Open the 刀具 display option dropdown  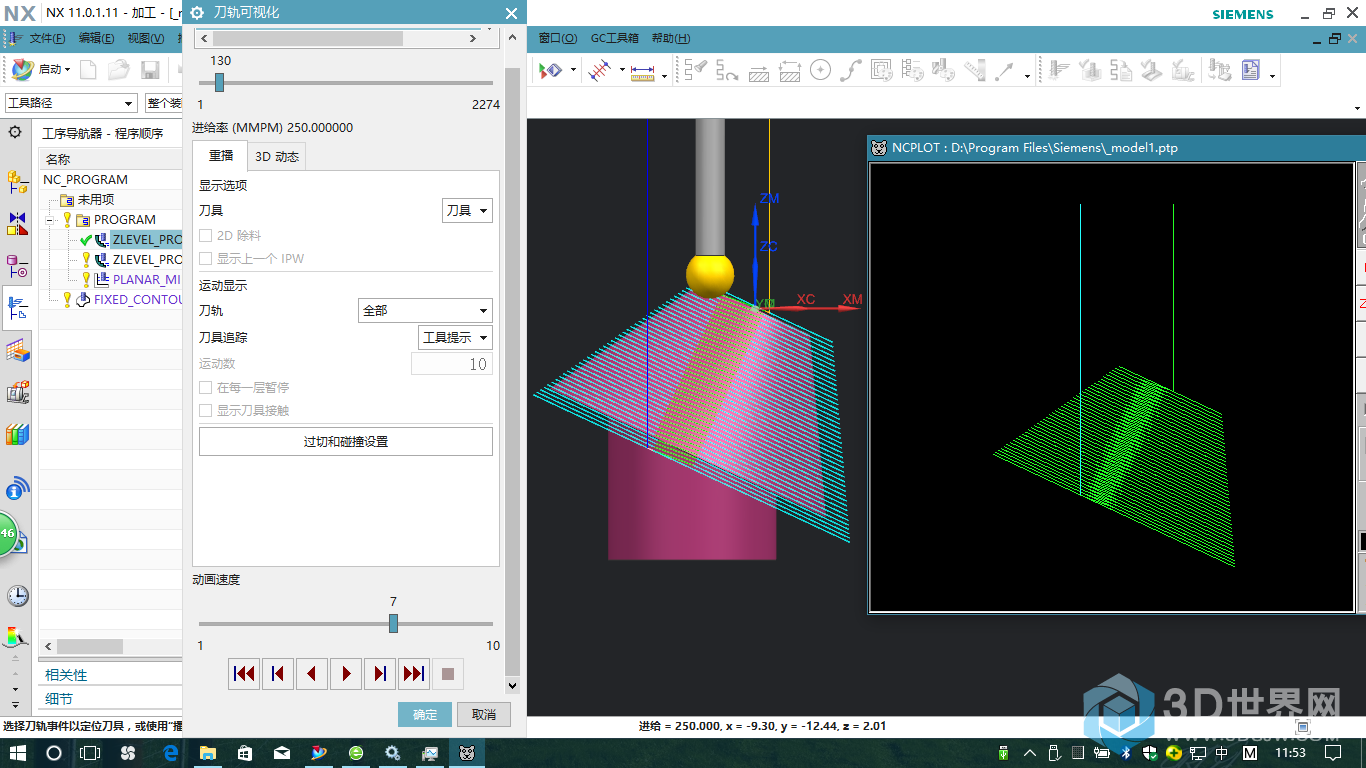(x=467, y=210)
